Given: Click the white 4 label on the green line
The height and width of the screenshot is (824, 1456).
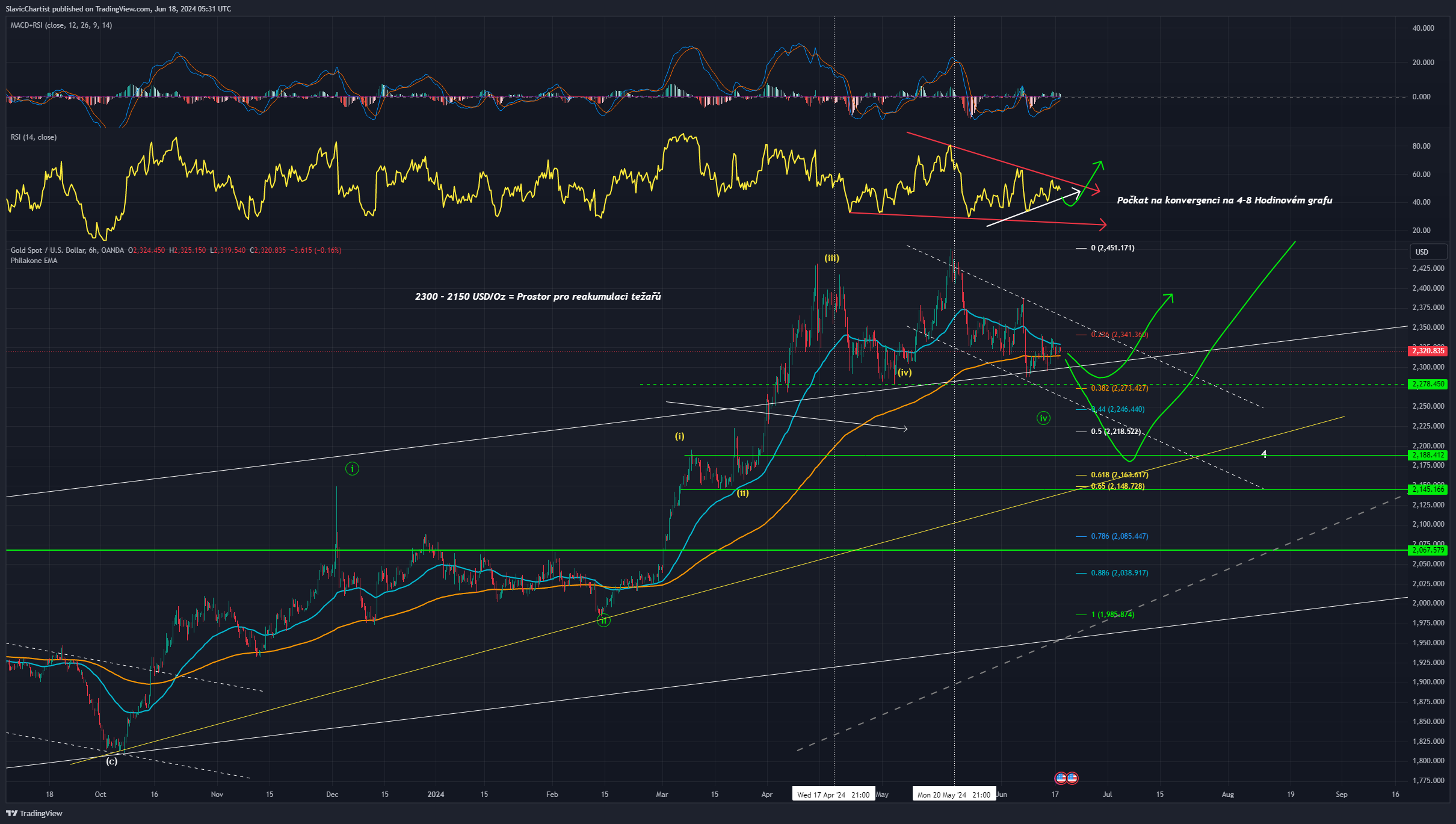Looking at the screenshot, I should 1264,454.
